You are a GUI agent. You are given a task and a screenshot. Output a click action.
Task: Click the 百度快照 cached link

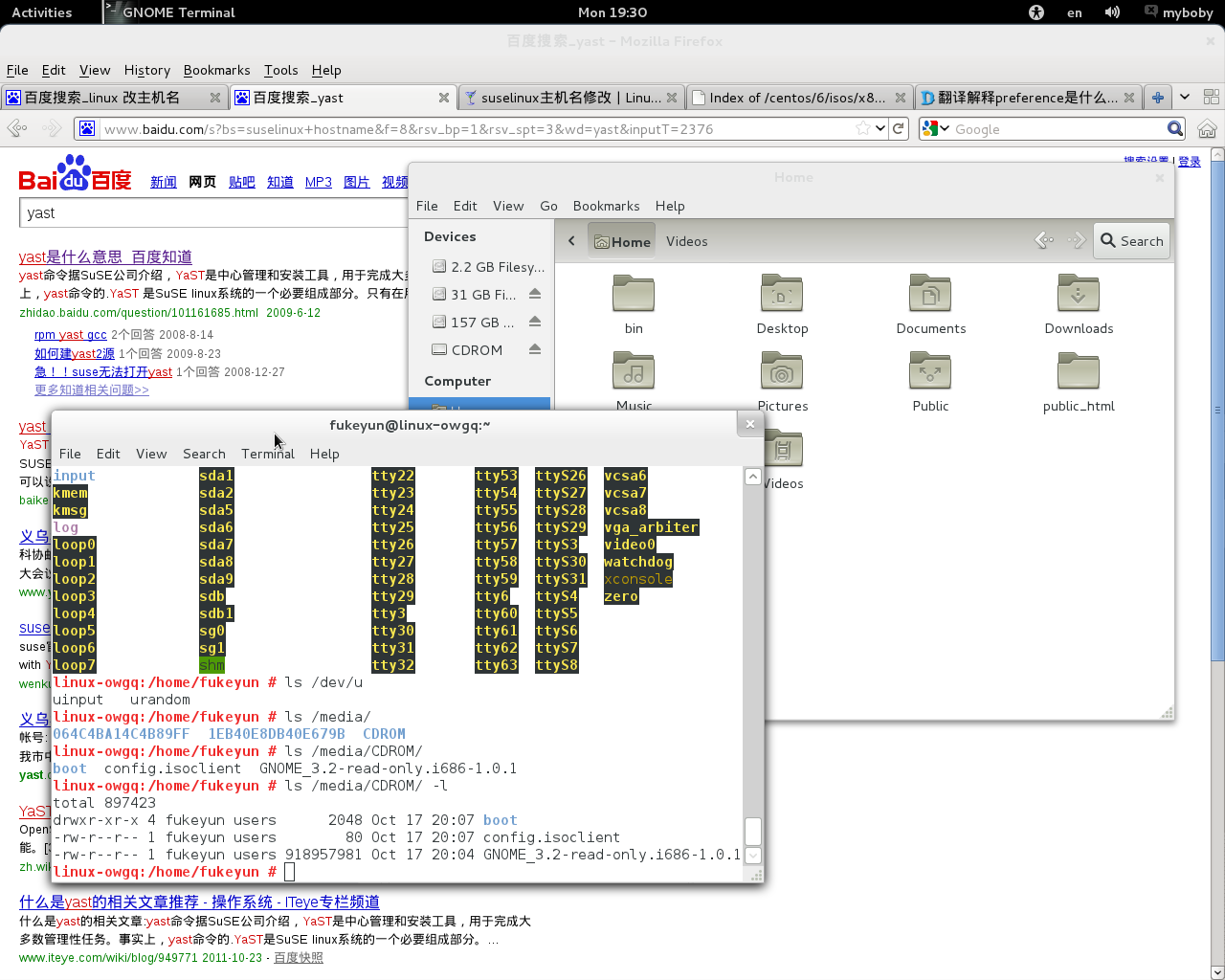(299, 957)
